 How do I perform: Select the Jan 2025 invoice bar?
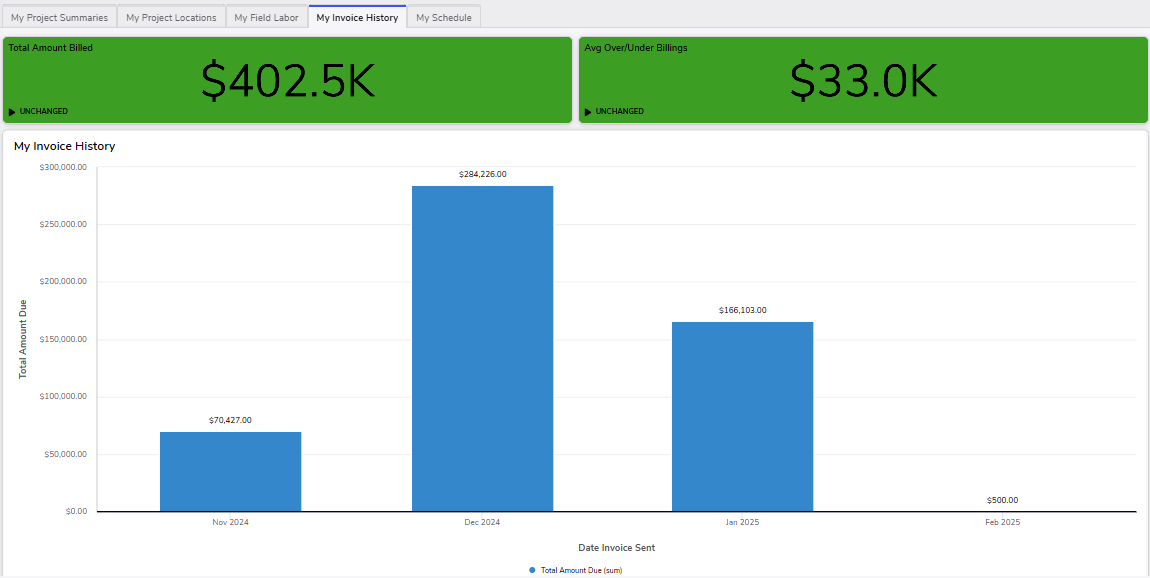pos(742,415)
